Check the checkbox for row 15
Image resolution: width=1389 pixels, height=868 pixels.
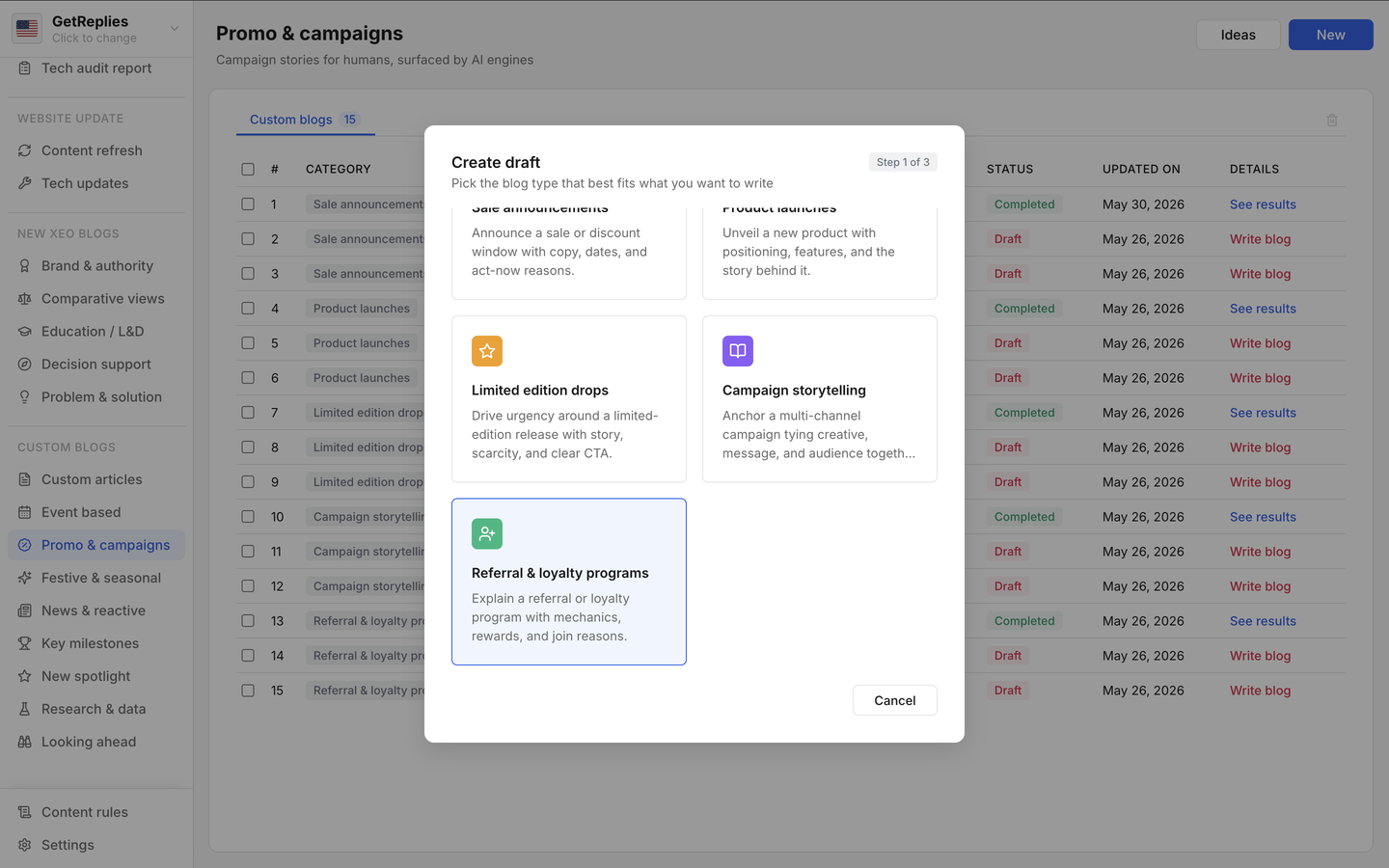248,691
